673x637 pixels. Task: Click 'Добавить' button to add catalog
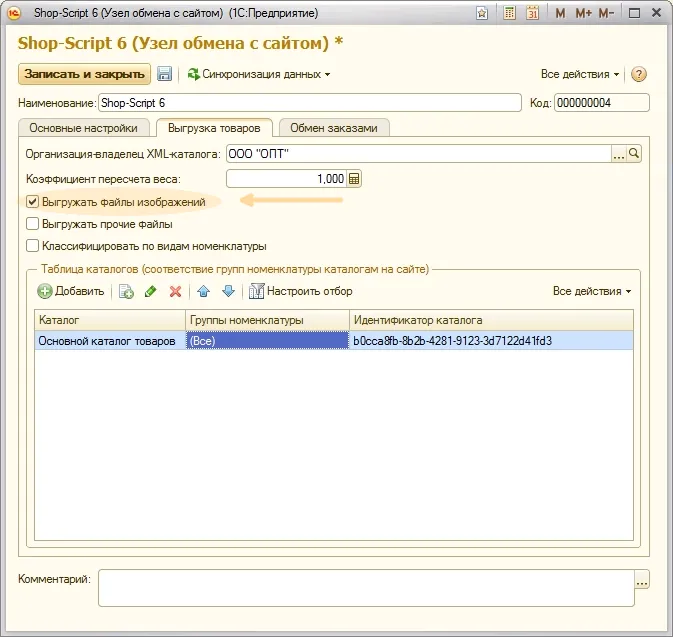71,291
